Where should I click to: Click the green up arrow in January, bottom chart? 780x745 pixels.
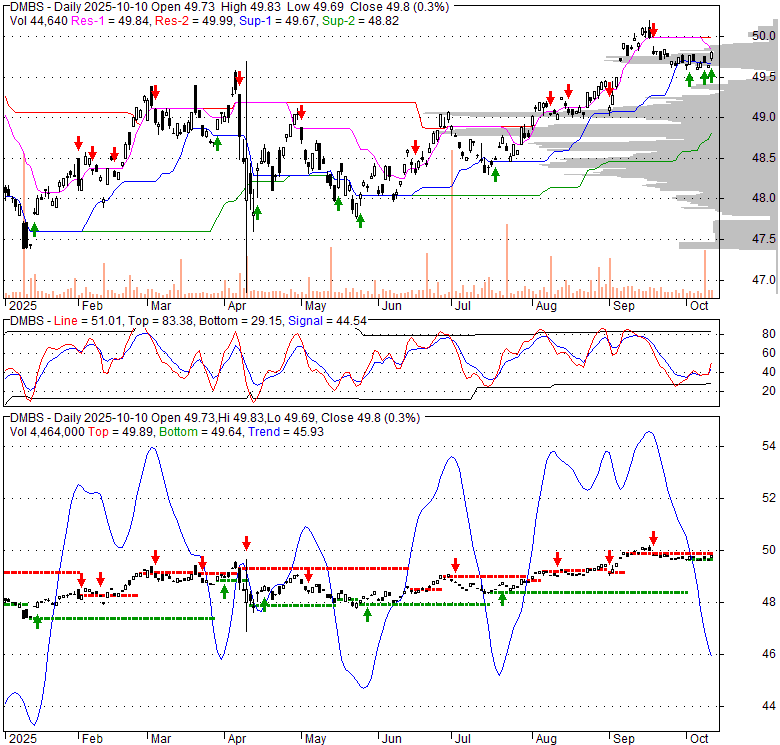click(38, 621)
